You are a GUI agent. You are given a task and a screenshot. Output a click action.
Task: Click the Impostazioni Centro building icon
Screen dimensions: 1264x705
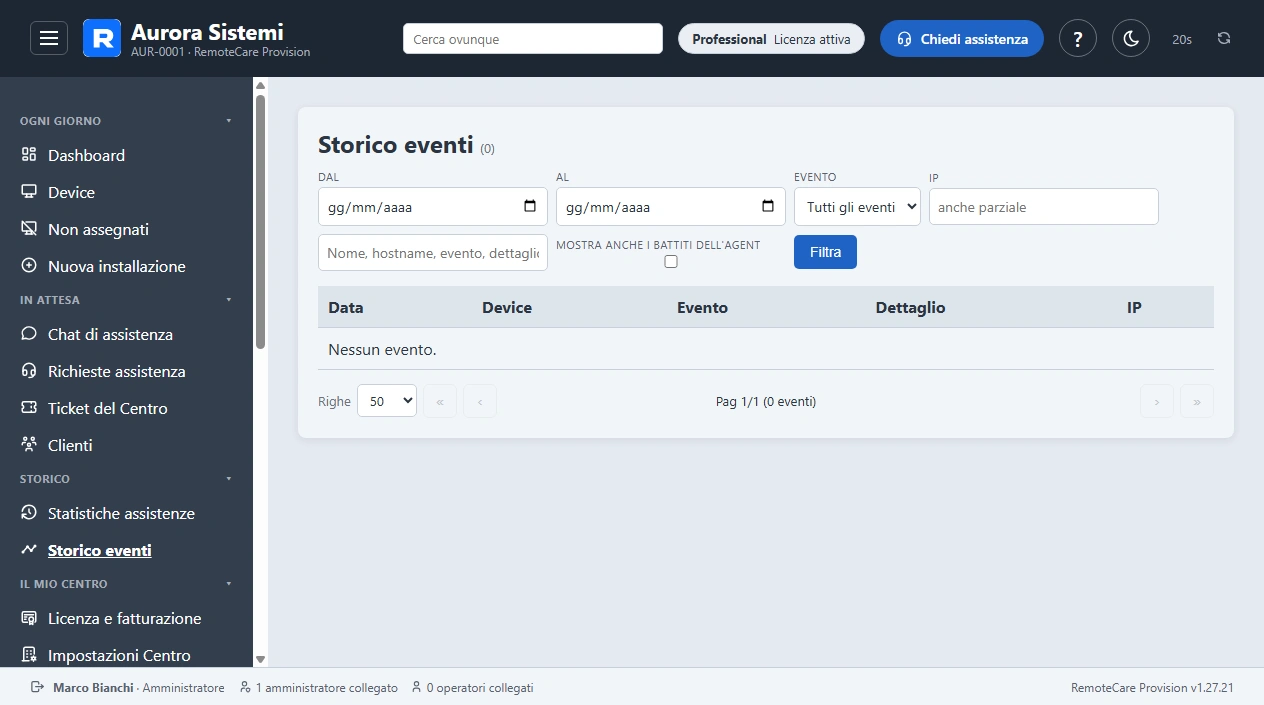29,655
